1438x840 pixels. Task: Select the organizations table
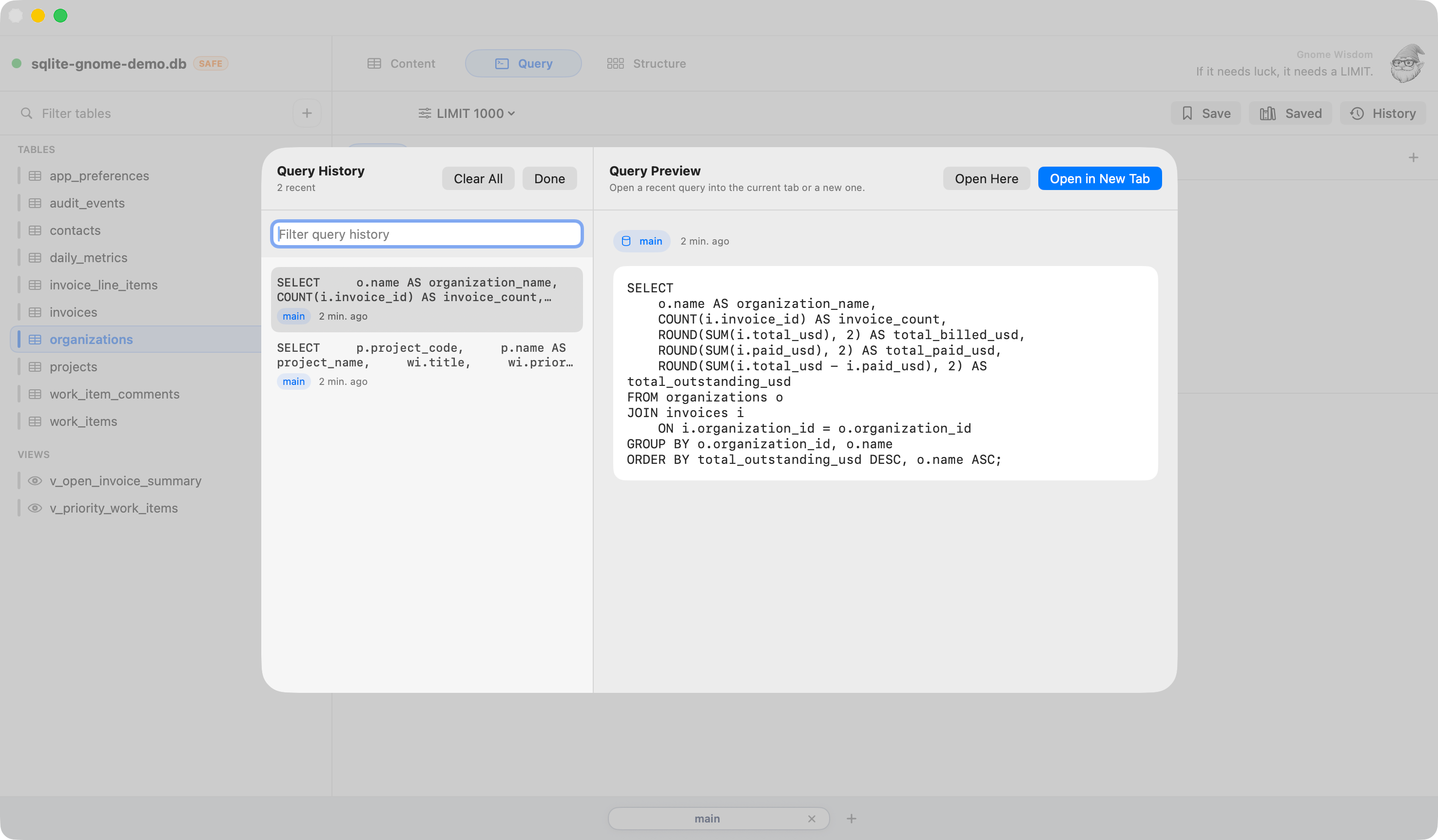[x=136, y=339]
